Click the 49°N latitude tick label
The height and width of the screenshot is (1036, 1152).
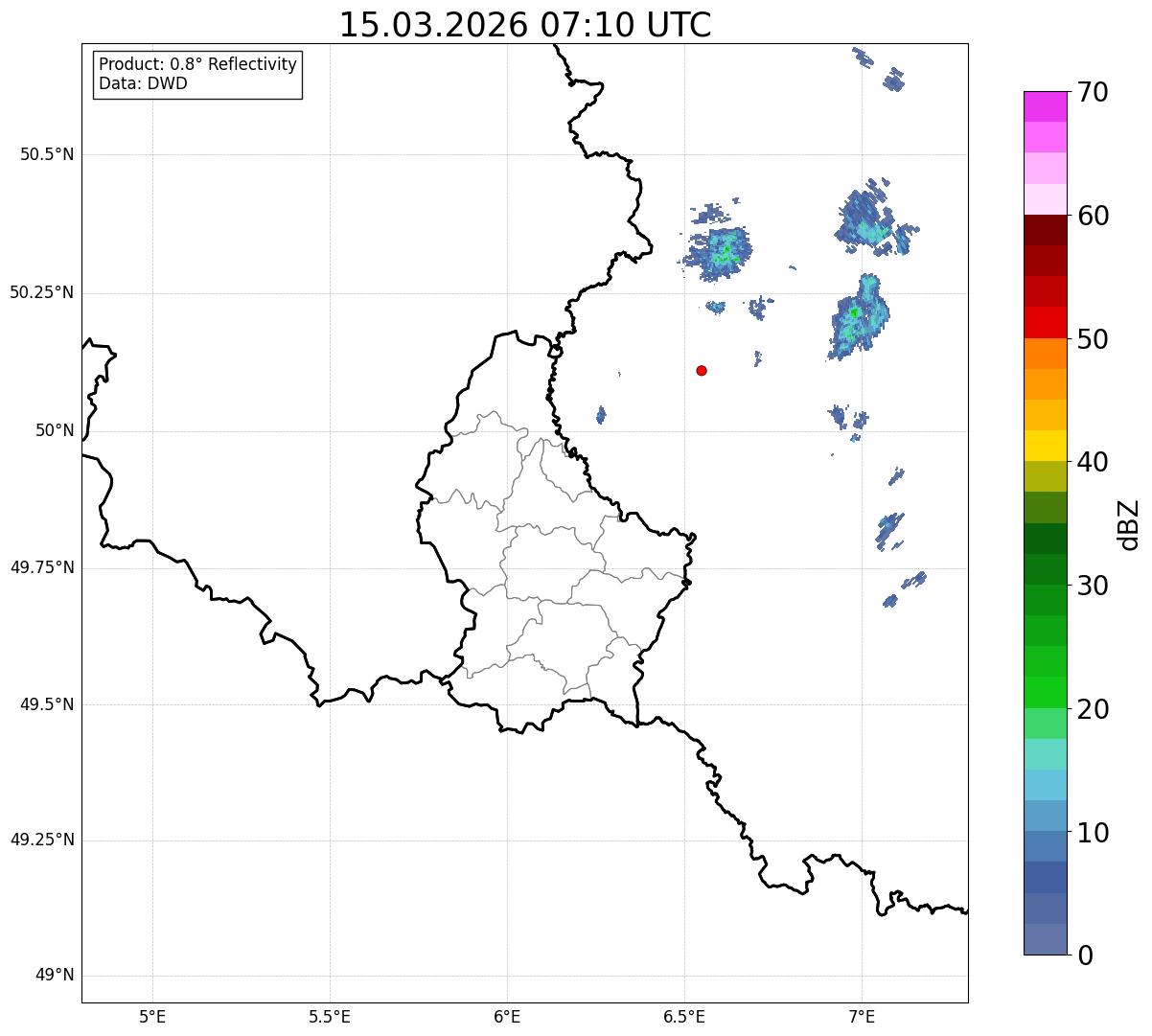click(54, 976)
